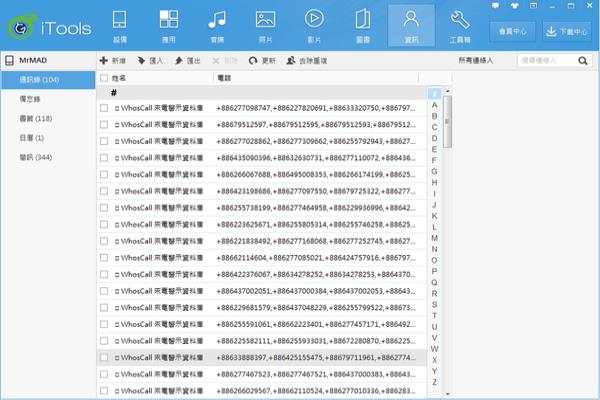Toggle the select-all checkbox in the header row
Image resolution: width=600 pixels, height=400 pixels.
coord(104,78)
